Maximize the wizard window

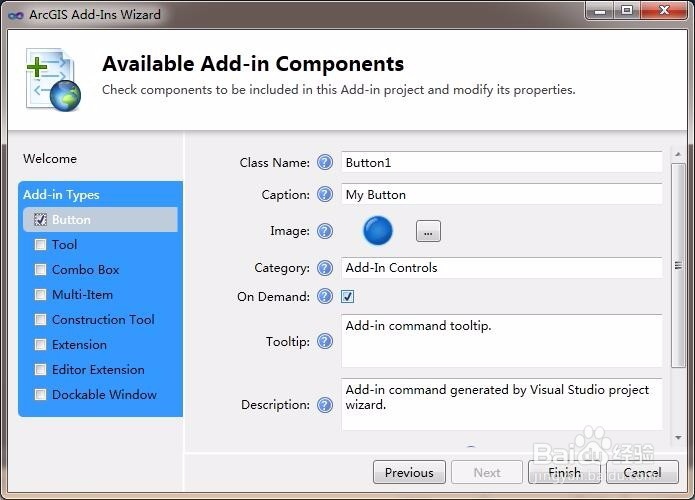[x=627, y=11]
